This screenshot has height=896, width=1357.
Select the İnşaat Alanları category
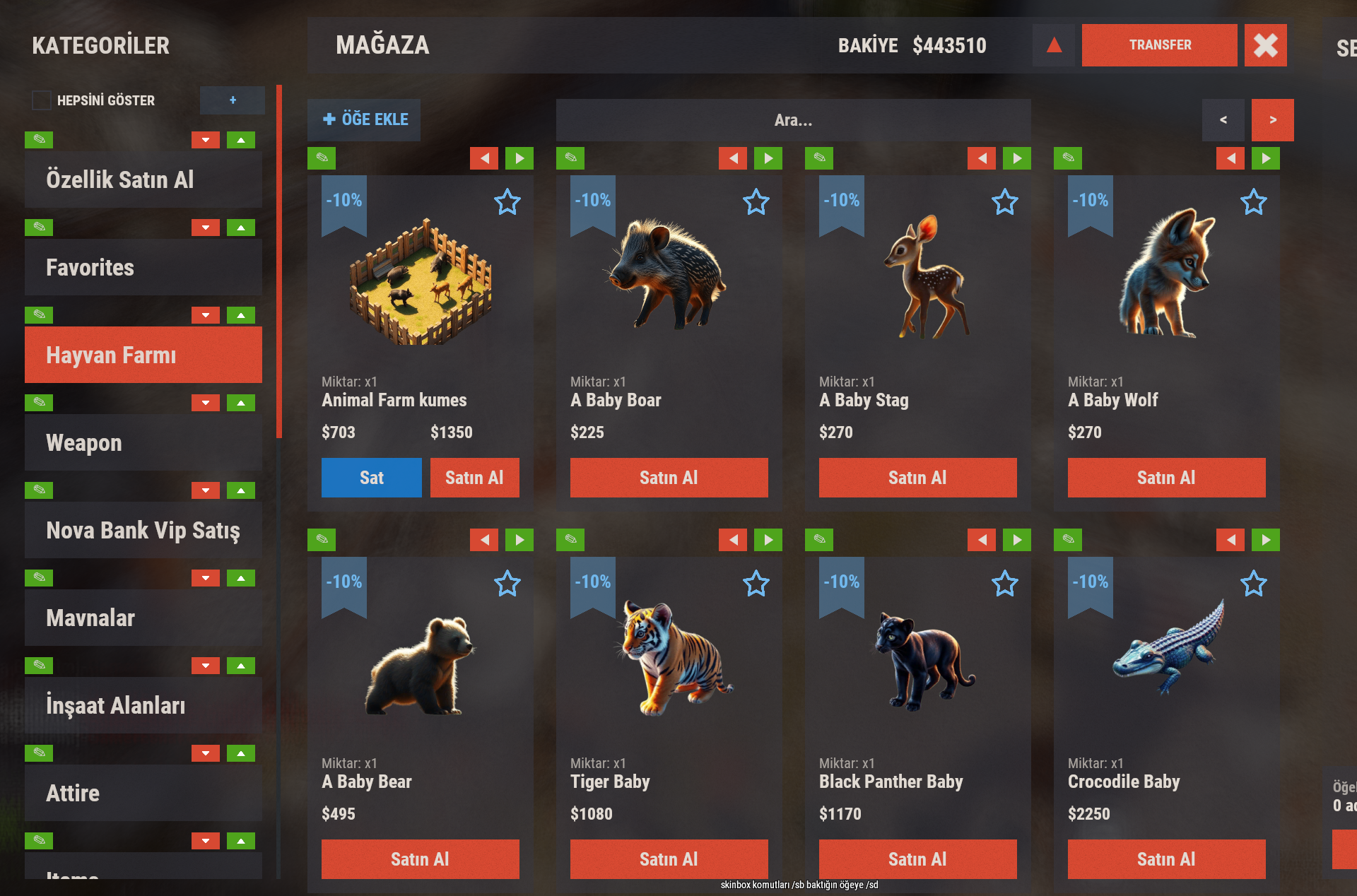(143, 705)
